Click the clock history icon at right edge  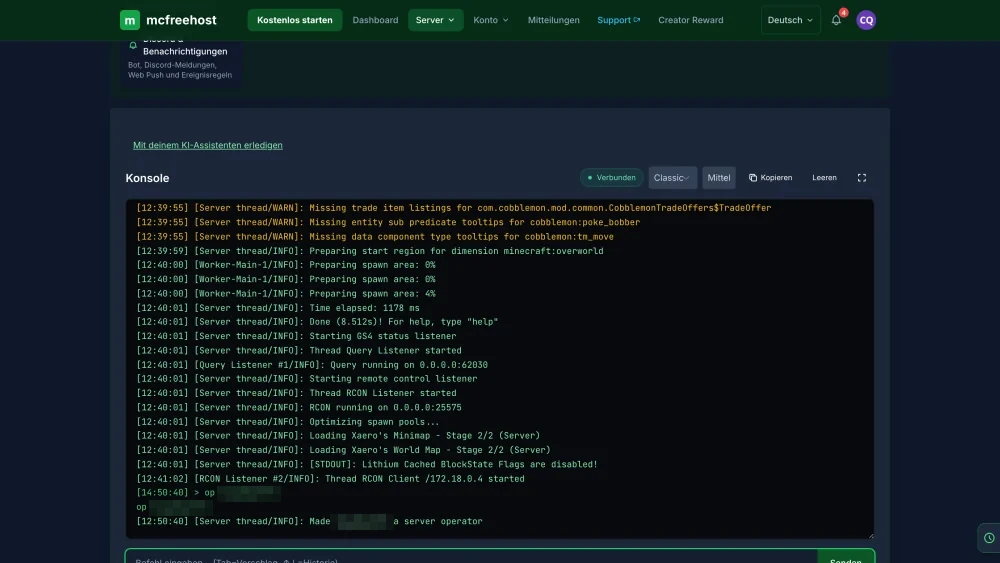point(989,538)
